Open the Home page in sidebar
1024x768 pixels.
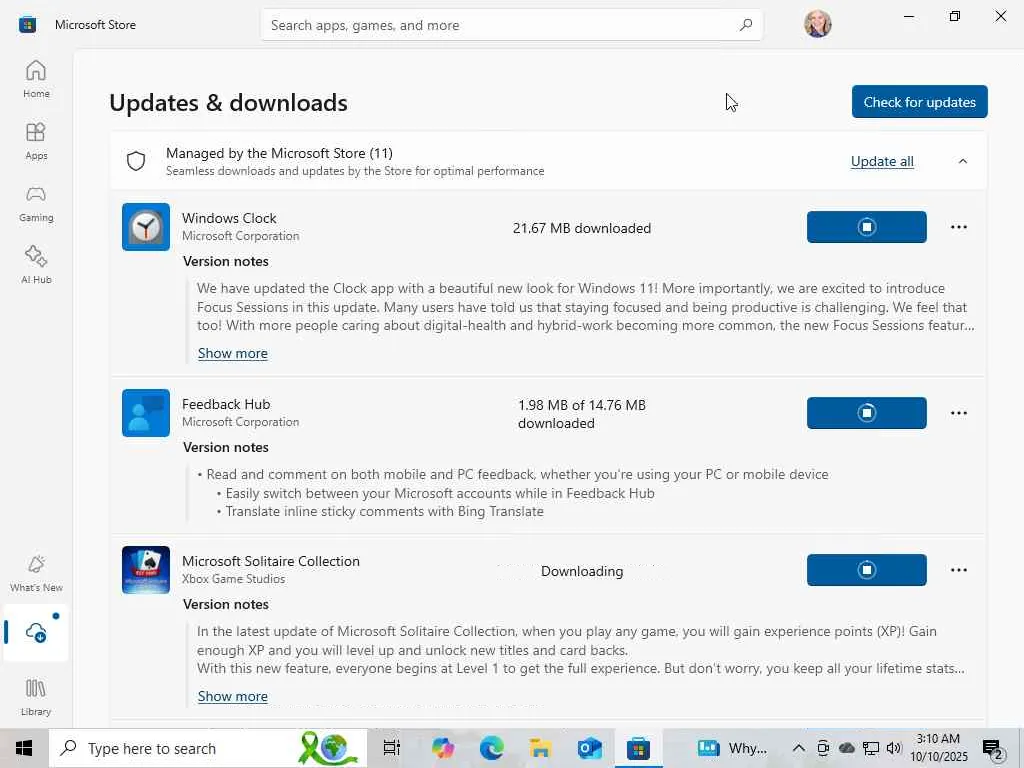click(36, 78)
